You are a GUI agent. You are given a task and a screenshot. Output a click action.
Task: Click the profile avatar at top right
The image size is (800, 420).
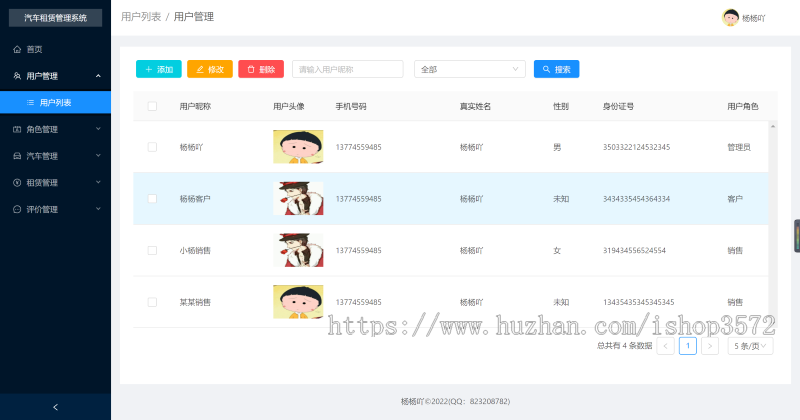click(730, 17)
